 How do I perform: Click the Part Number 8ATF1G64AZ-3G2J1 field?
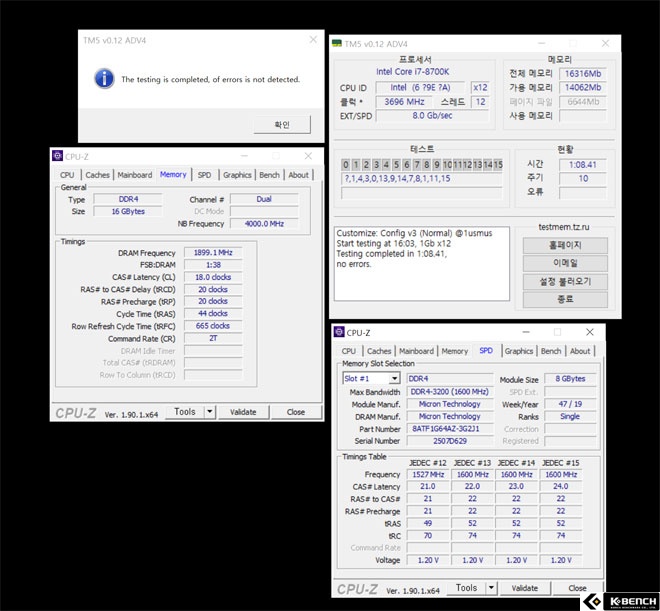(450, 428)
